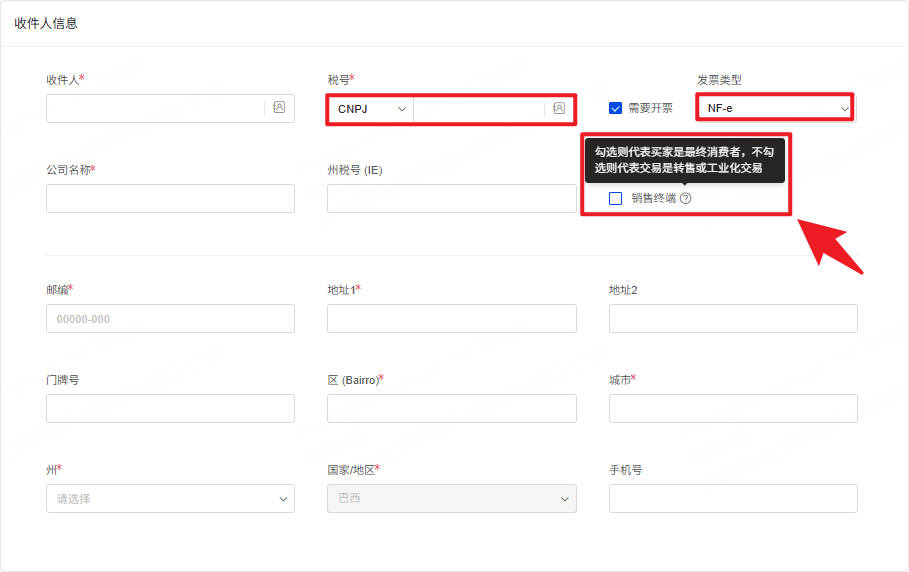This screenshot has height=572, width=909.
Task: Click the 州税号 (IE) field label
Action: click(x=355, y=170)
